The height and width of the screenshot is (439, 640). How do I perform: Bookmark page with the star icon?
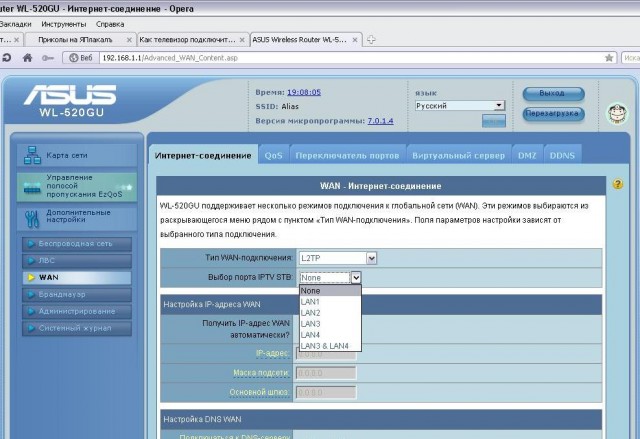pyautogui.click(x=609, y=58)
